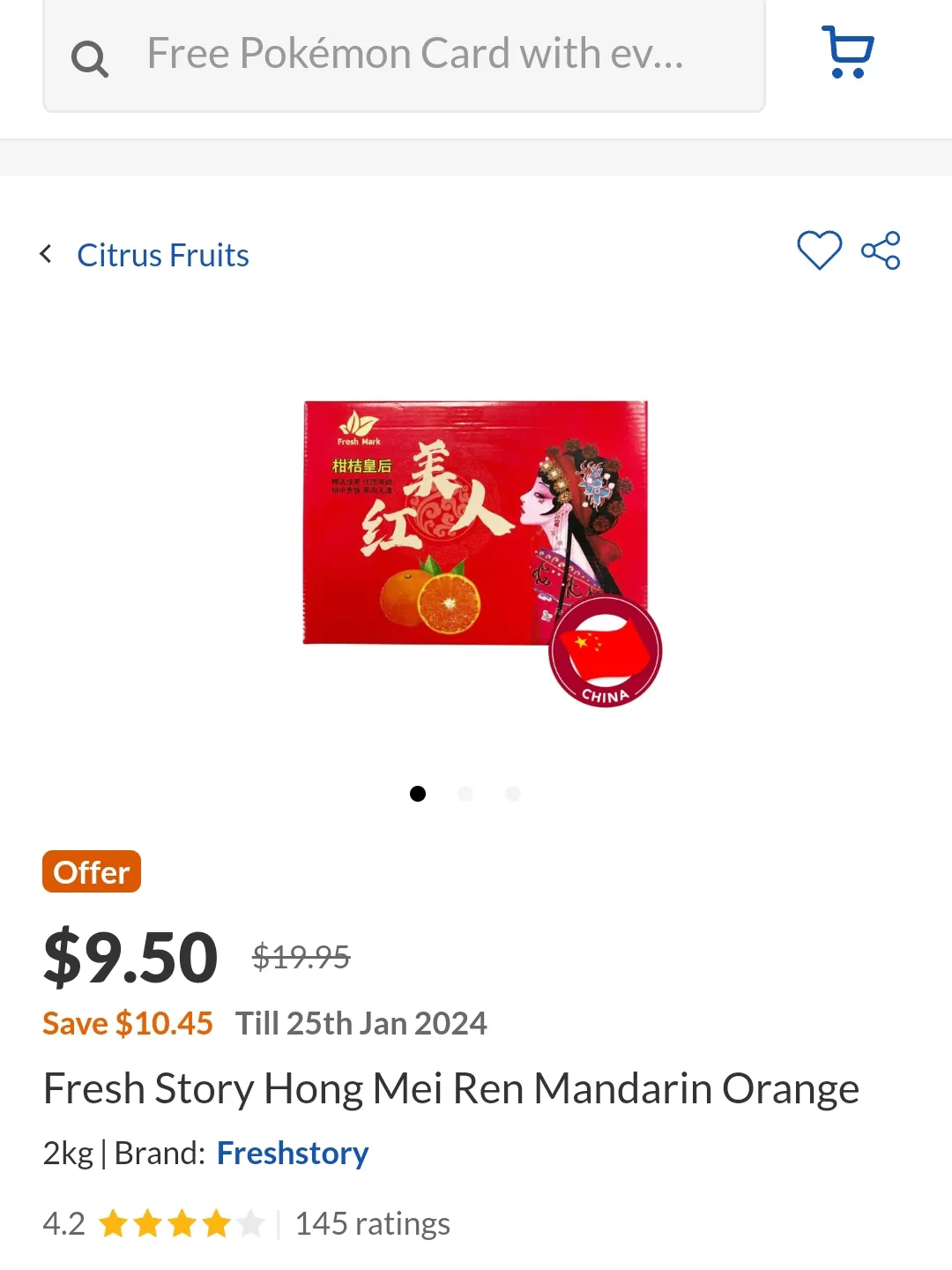952x1270 pixels.
Task: Click the China country flag badge
Action: point(605,651)
